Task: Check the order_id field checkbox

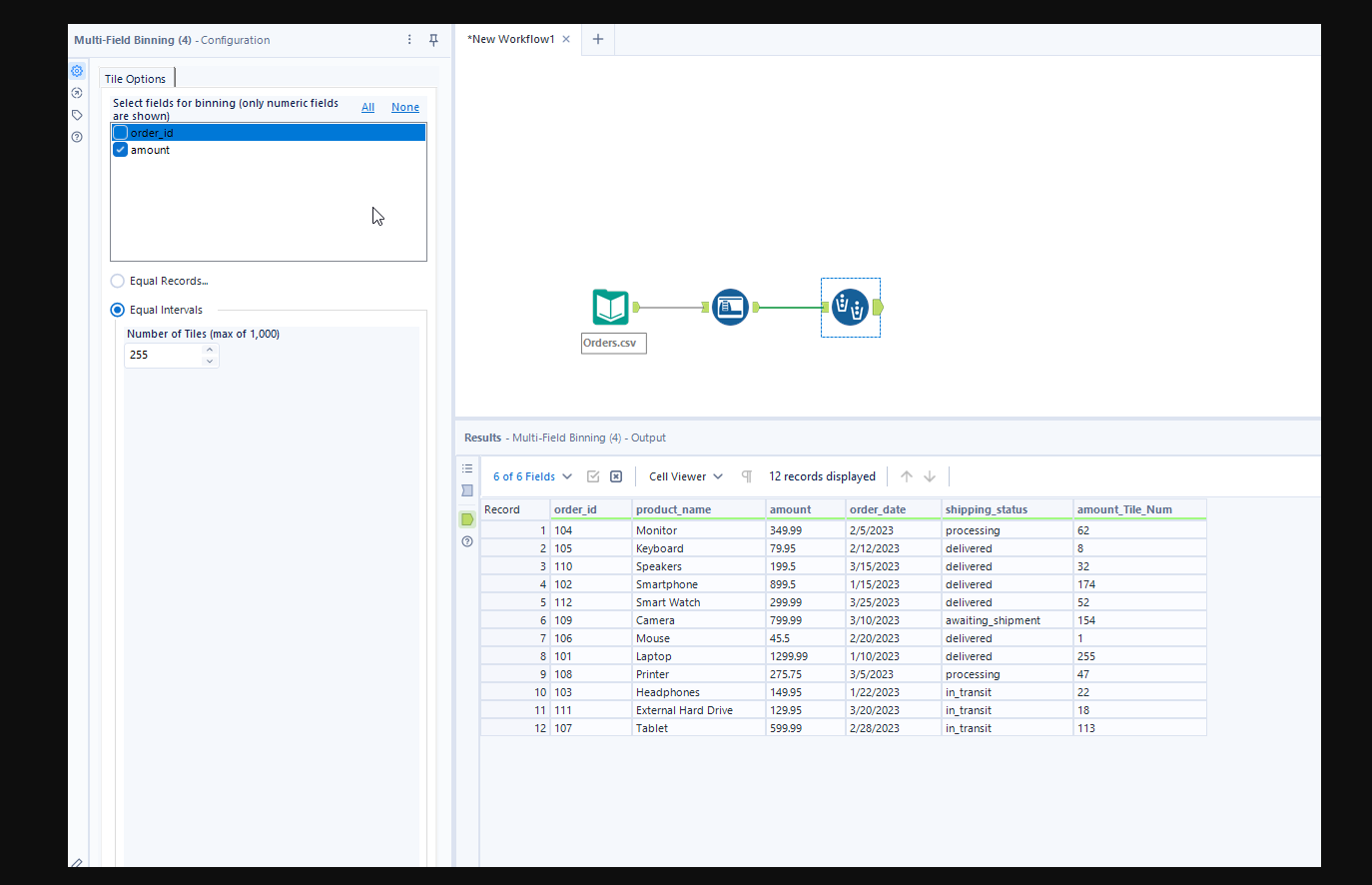Action: coord(121,133)
